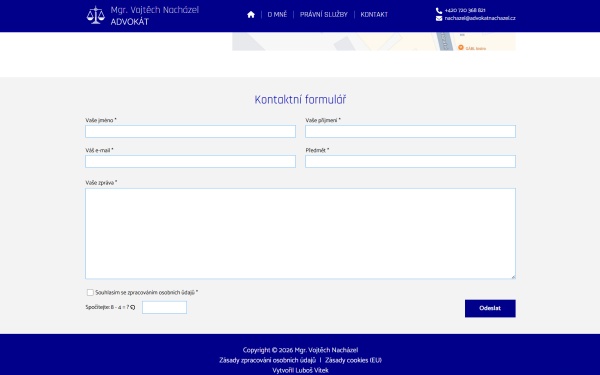Open the KONTAKT menu item
Image resolution: width=600 pixels, height=375 pixels.
[x=374, y=15]
